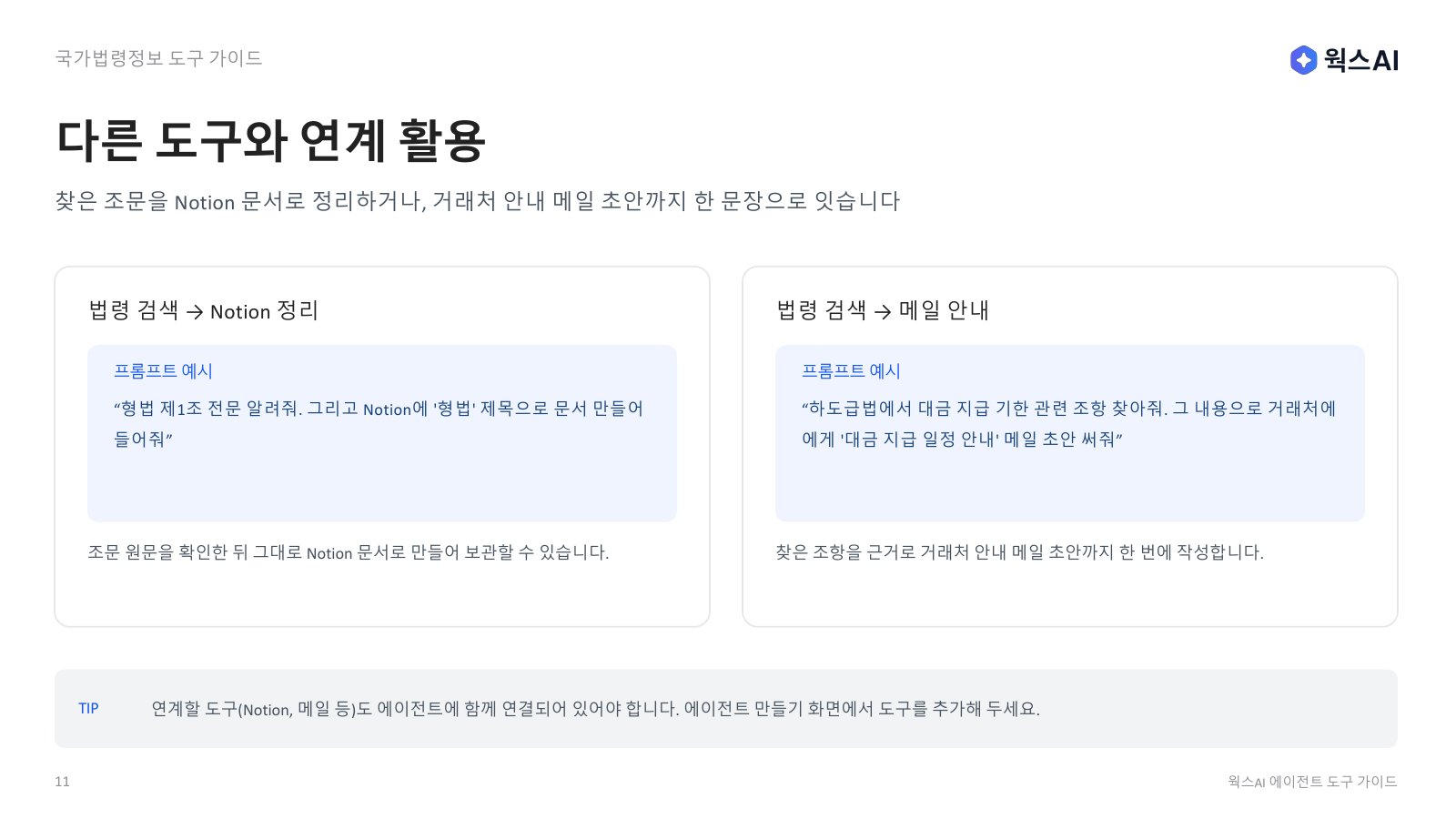Click the arrow in Notion 정리 heading
The height and width of the screenshot is (819, 1456).
click(194, 312)
